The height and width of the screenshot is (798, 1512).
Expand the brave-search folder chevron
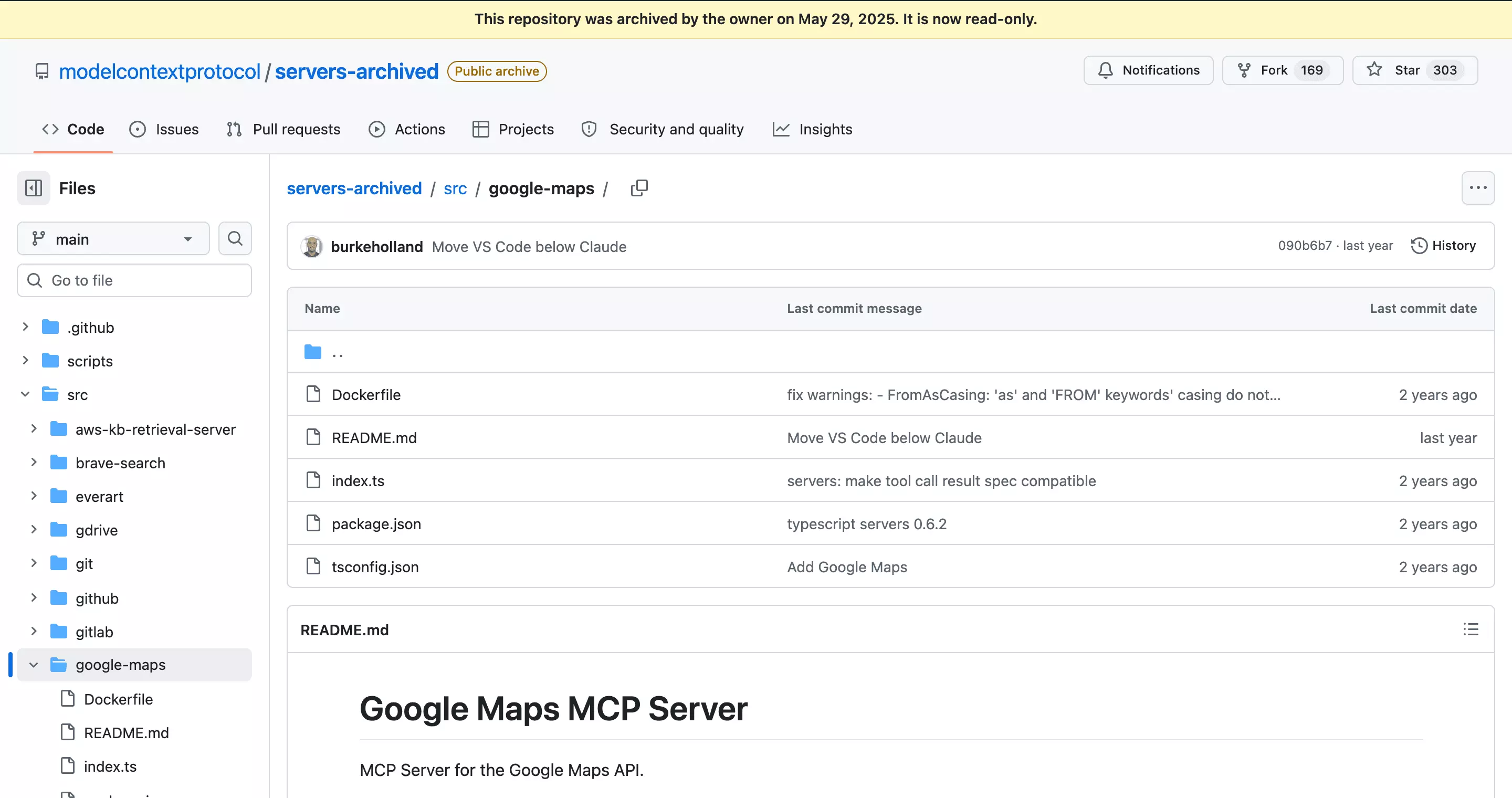coord(34,463)
